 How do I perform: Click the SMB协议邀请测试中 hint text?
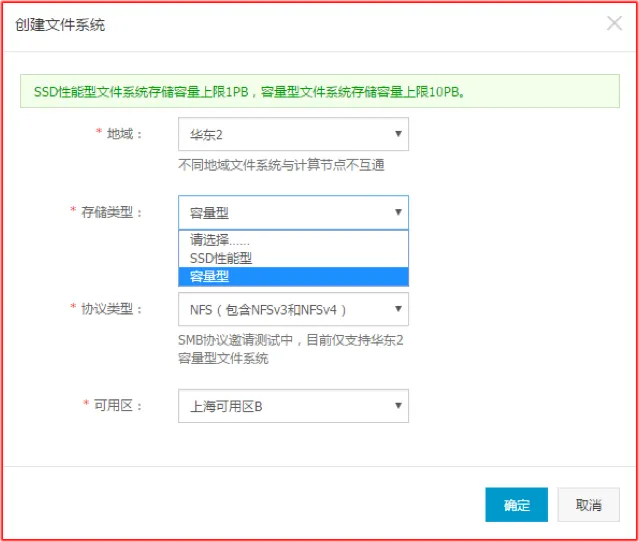(x=291, y=349)
